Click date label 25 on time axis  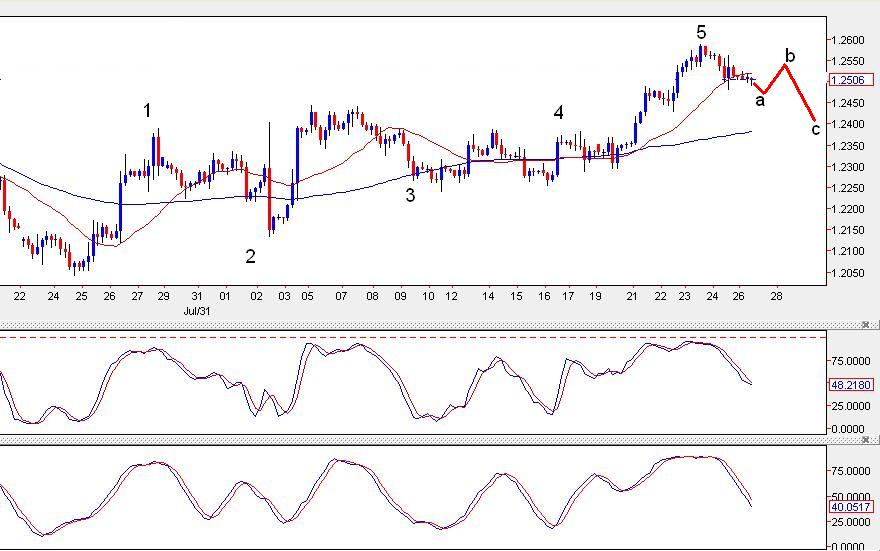tap(81, 296)
